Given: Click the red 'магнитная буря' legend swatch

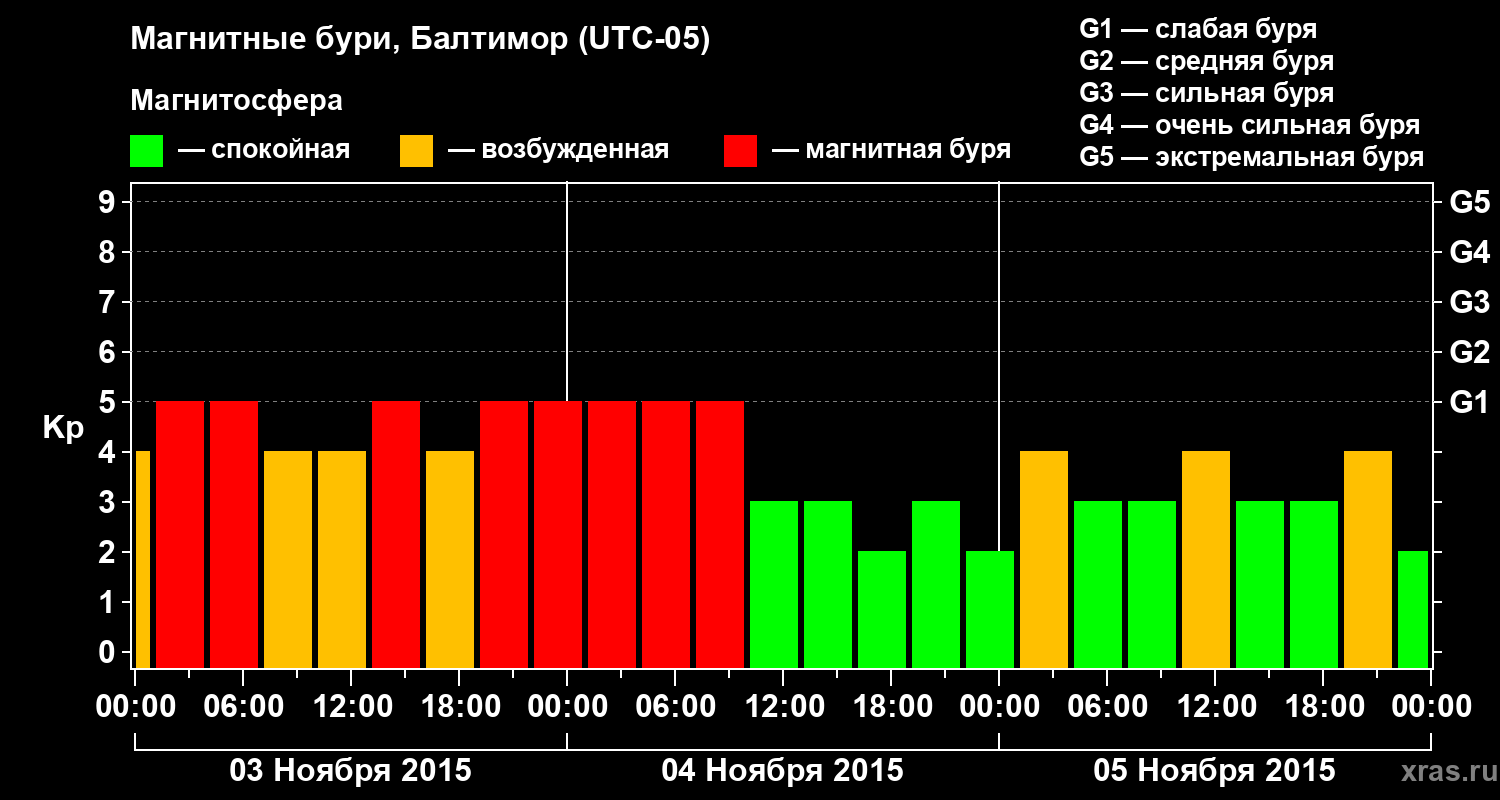Looking at the screenshot, I should (740, 151).
